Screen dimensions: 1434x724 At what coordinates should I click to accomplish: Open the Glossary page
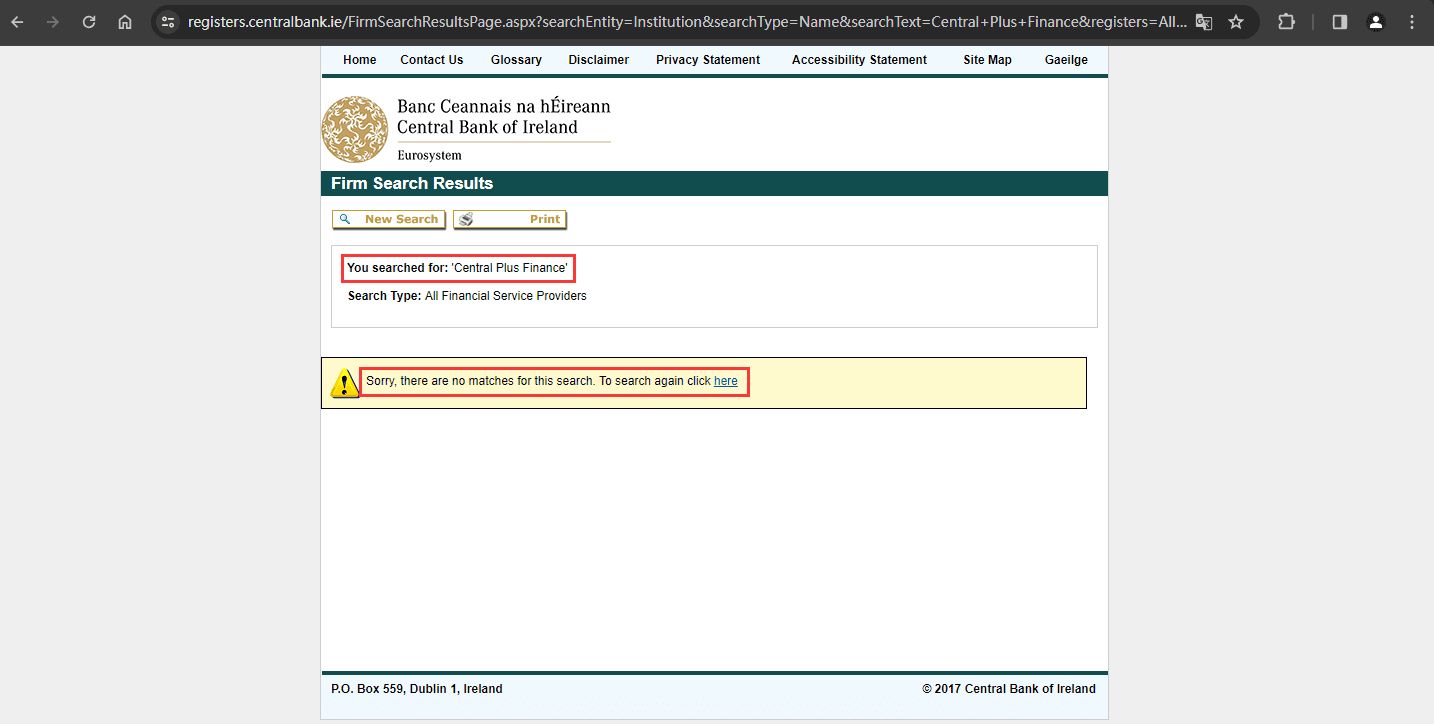tap(516, 60)
